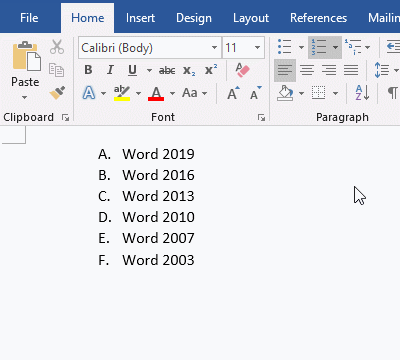Open bullet library dropdown arrow

[x=301, y=47]
